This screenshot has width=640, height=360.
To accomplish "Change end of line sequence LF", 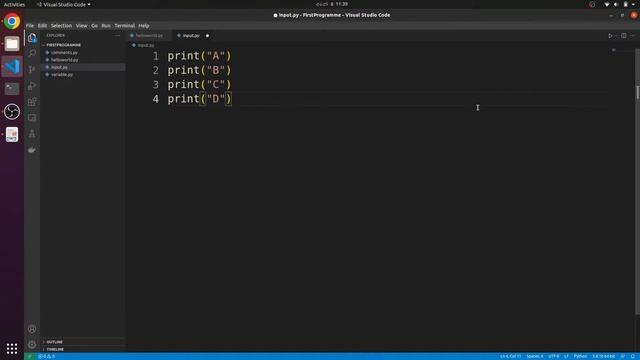I will [x=566, y=356].
